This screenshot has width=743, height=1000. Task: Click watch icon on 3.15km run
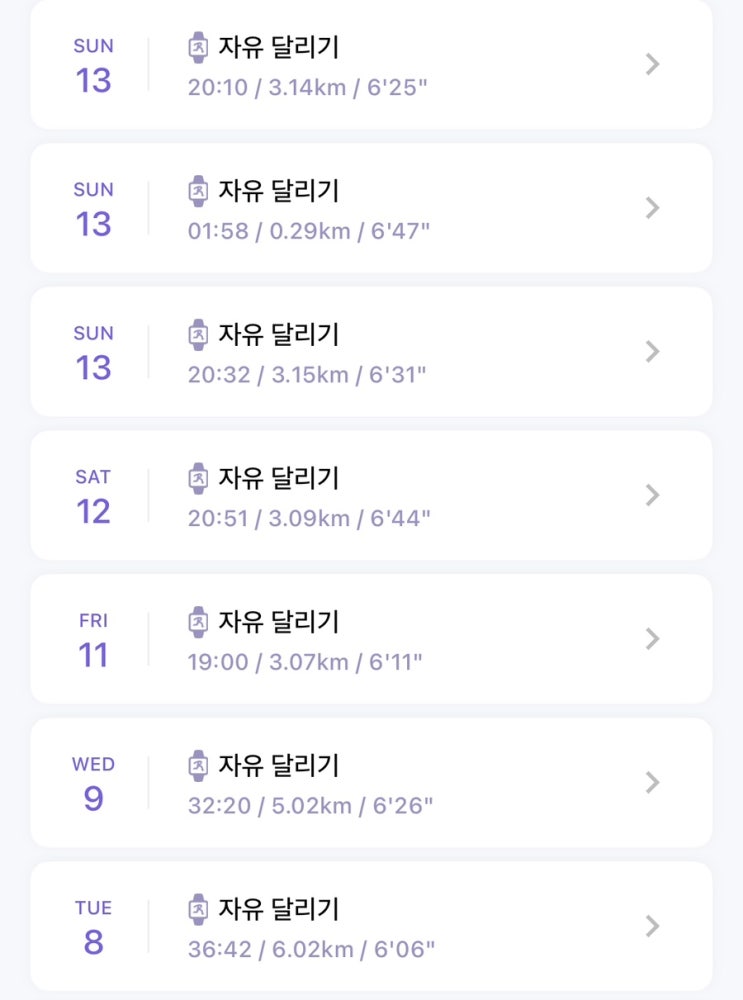click(x=198, y=335)
